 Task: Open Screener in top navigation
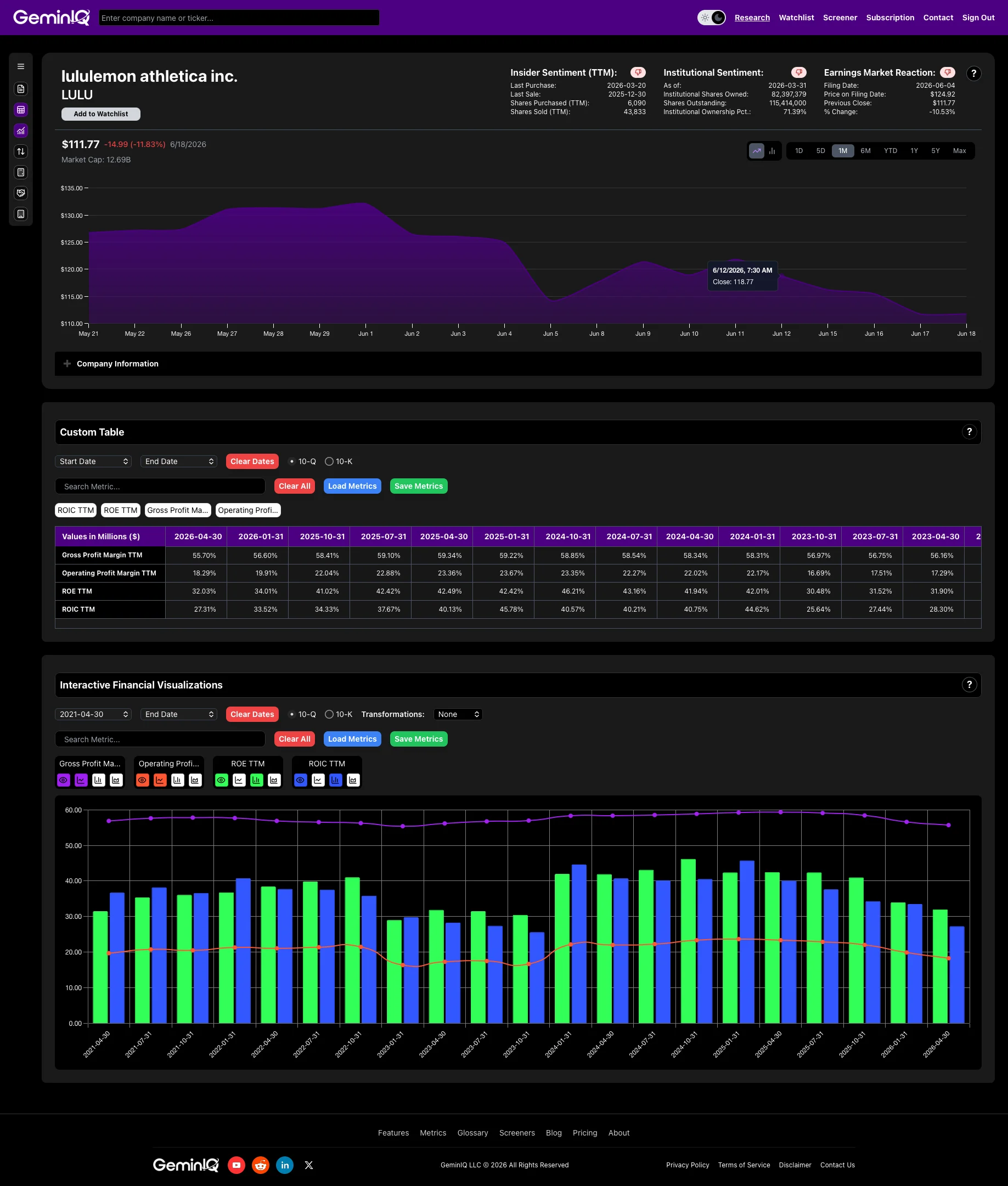point(840,18)
